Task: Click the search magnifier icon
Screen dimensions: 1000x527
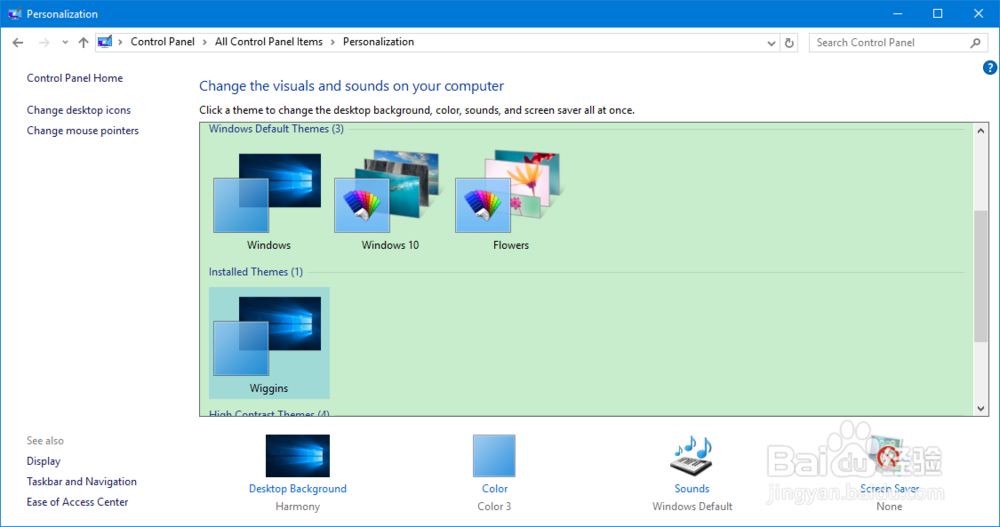Action: pyautogui.click(x=975, y=43)
